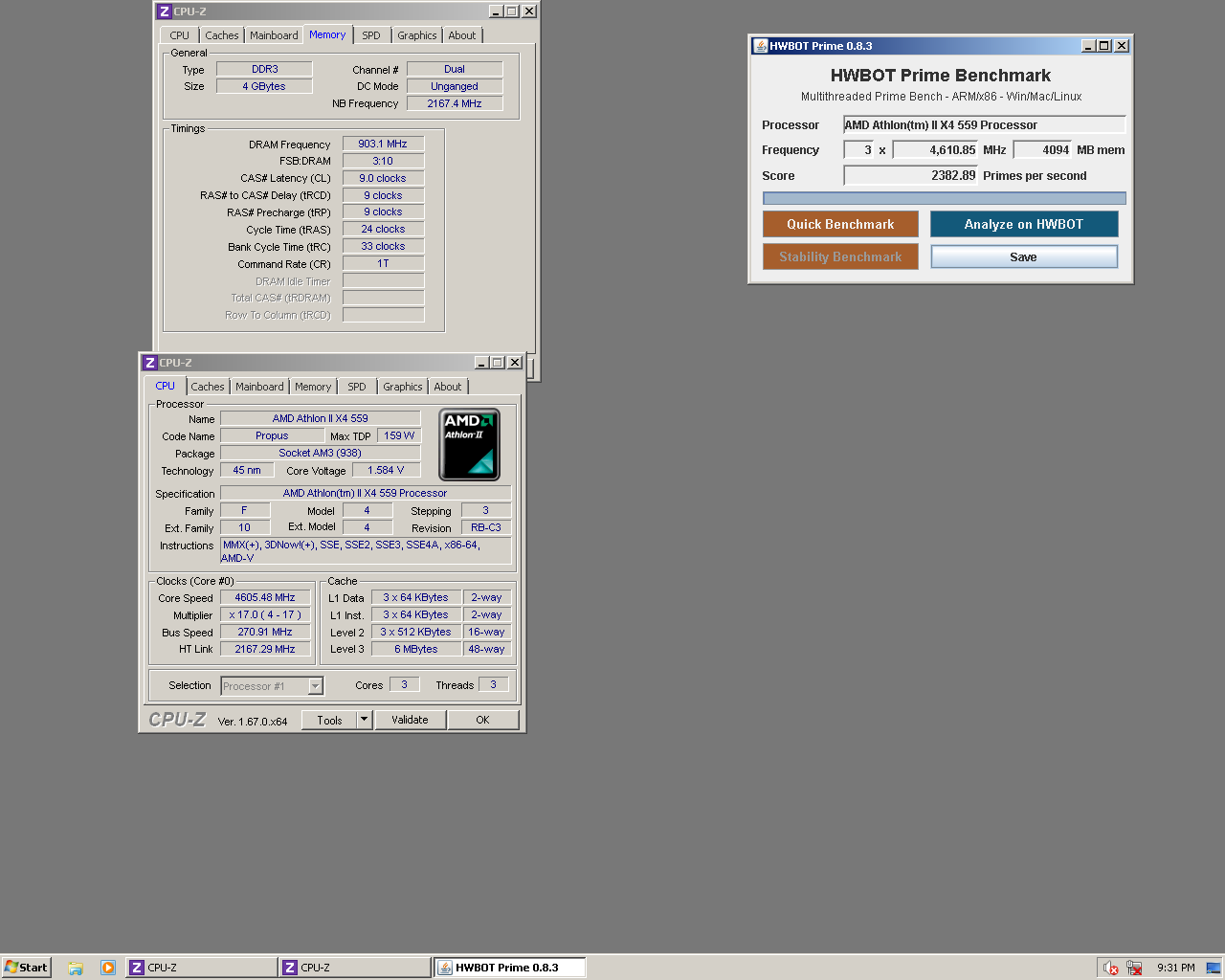Activate the HWBOT Prime 0.8.3 taskbar button
The image size is (1225, 980).
(x=509, y=968)
